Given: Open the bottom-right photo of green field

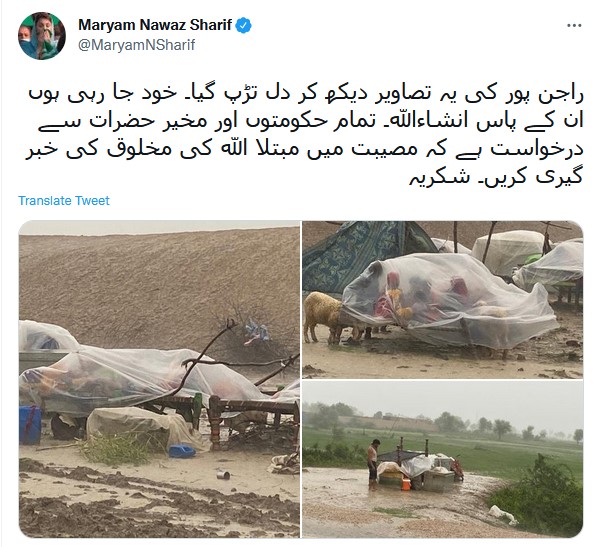Looking at the screenshot, I should [x=443, y=459].
